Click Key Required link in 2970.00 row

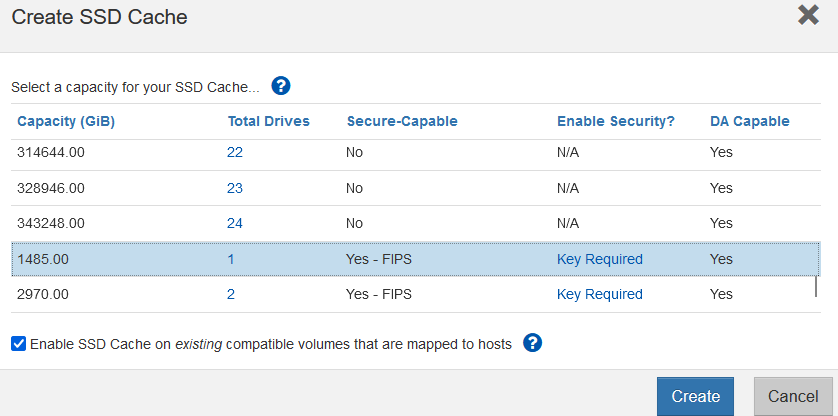coord(600,294)
